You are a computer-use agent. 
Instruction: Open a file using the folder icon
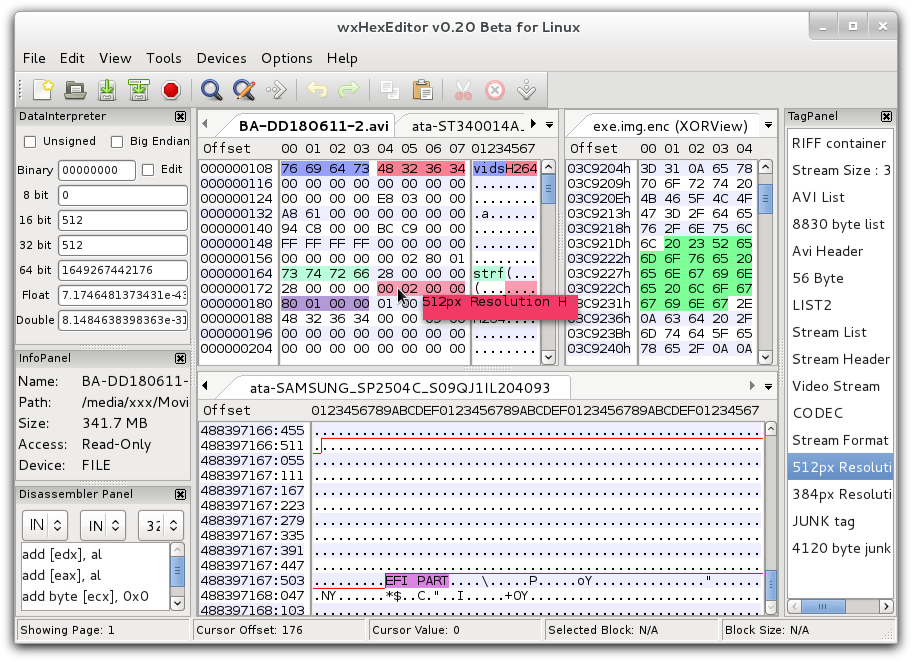click(74, 90)
